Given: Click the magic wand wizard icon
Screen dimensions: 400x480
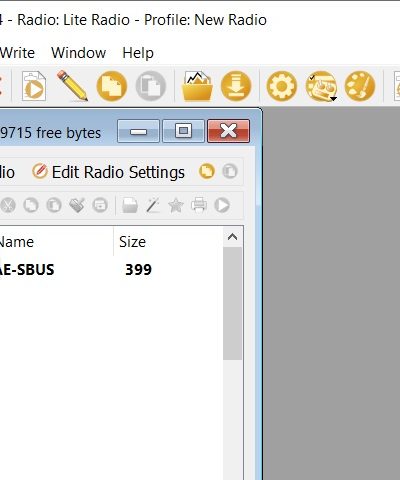Looking at the screenshot, I should 153,205.
